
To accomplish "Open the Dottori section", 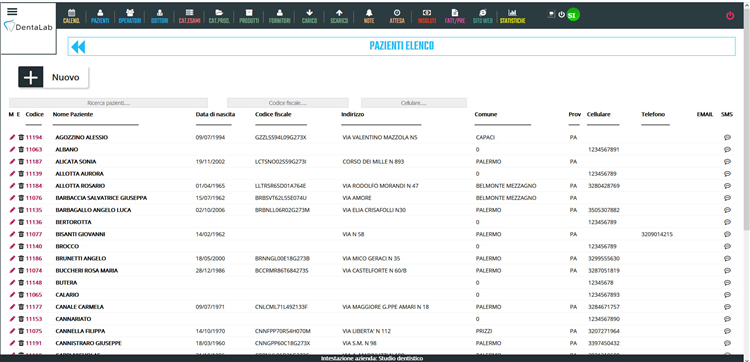I will (x=160, y=16).
